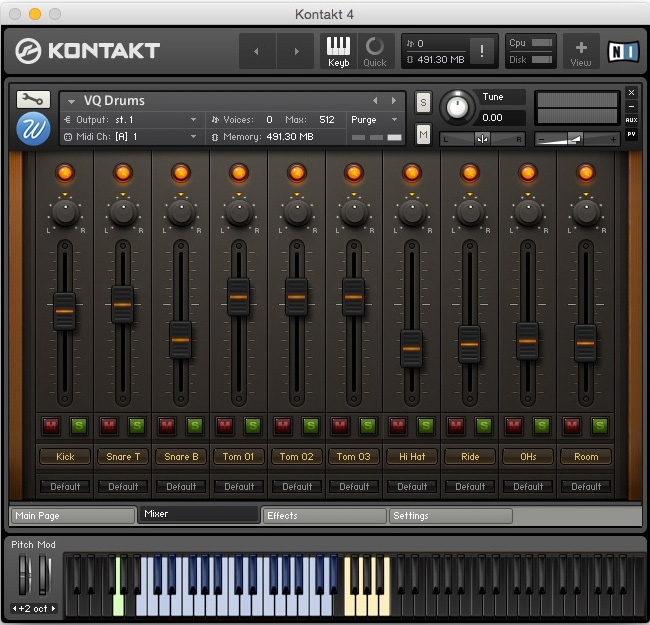Click the NI logo icon
The image size is (650, 625).
622,51
